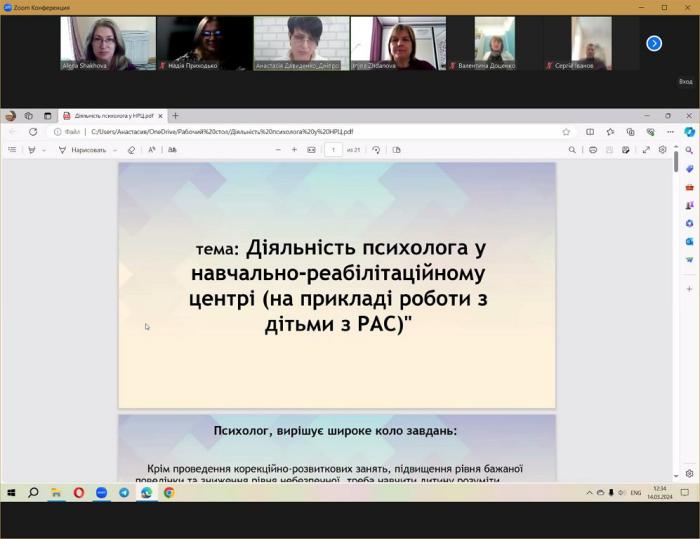The image size is (700, 539).
Task: Select the Діяльність психолога PDF tab
Action: pyautogui.click(x=113, y=116)
